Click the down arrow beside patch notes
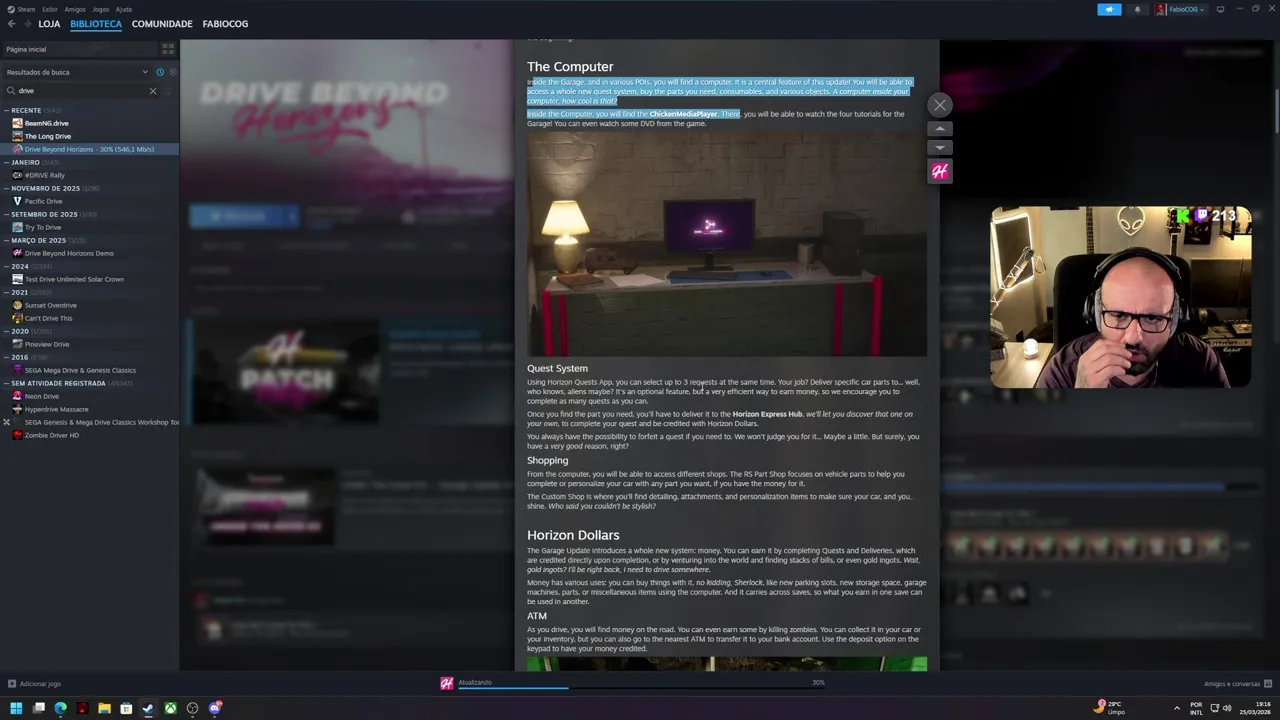 939,147
